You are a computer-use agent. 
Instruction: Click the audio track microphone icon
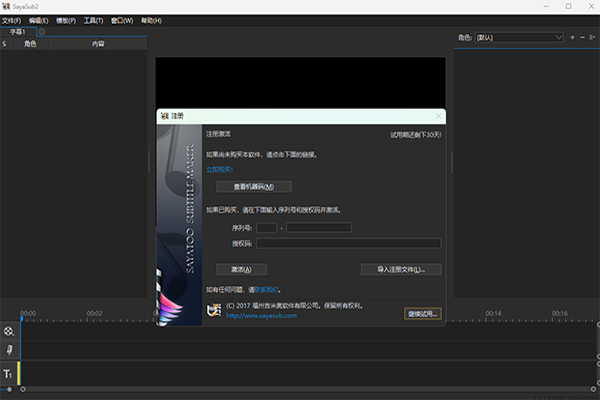(x=9, y=350)
